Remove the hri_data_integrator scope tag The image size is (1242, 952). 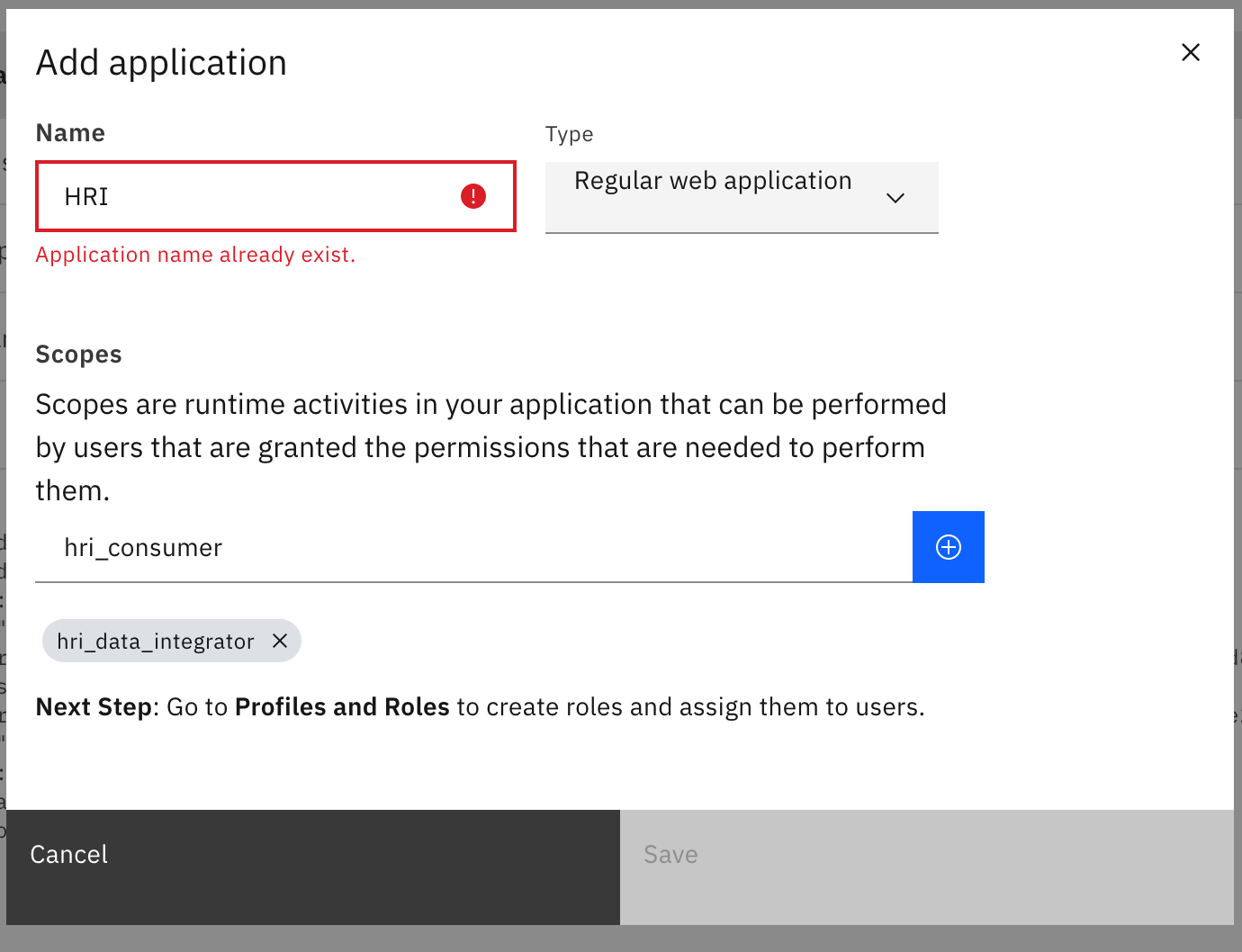pos(280,641)
